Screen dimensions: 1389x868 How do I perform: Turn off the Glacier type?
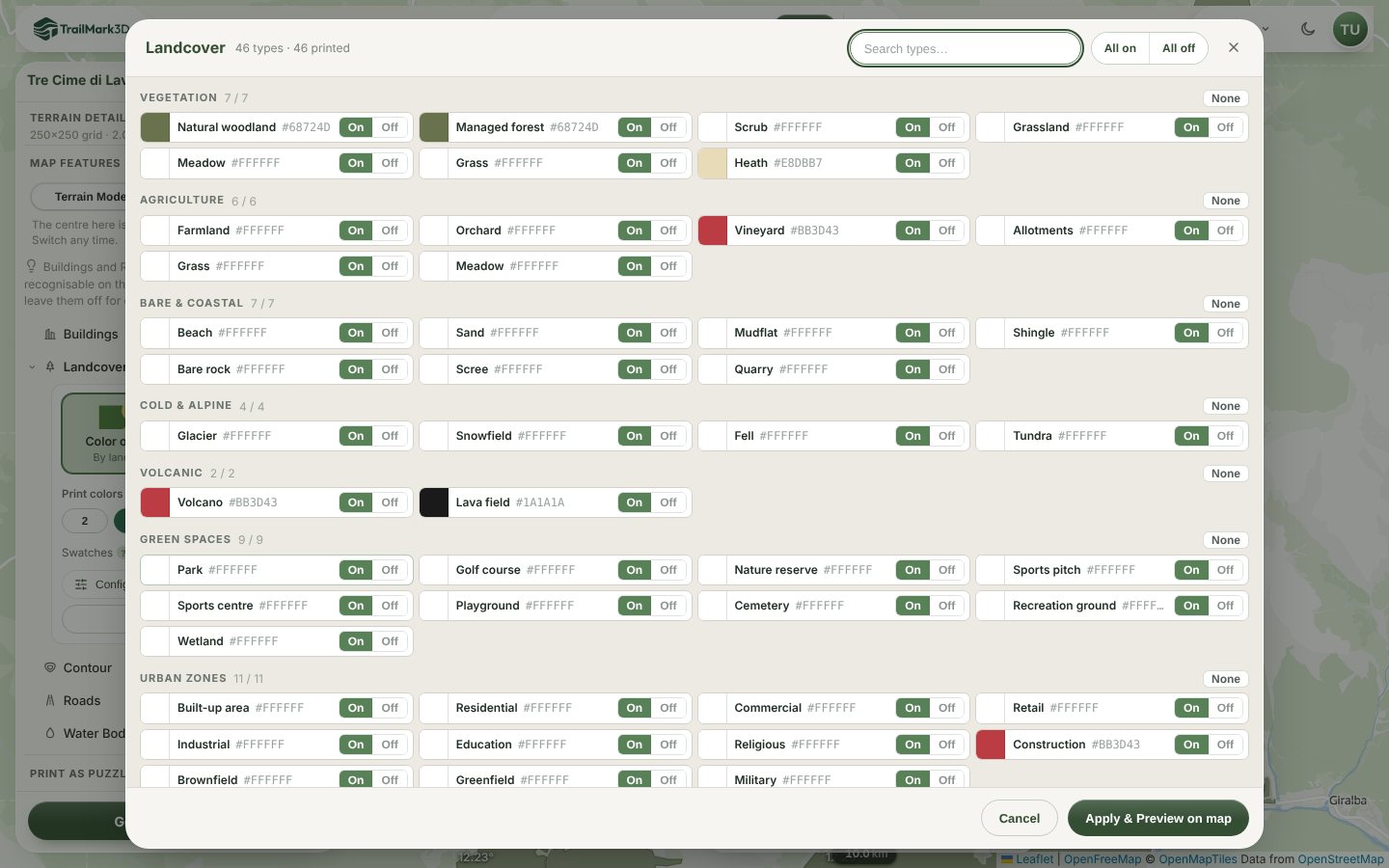click(390, 436)
